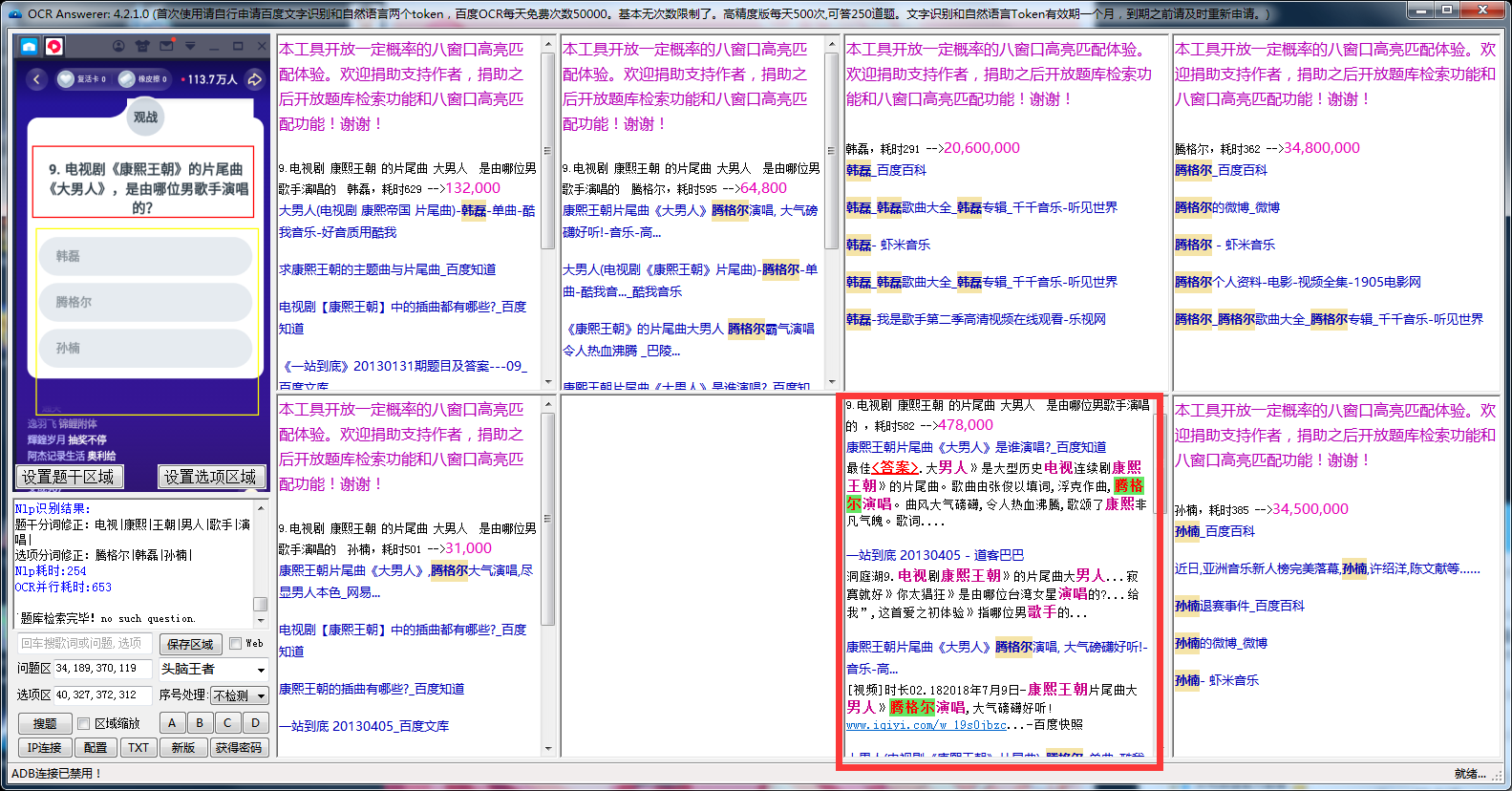The width and height of the screenshot is (1512, 791).
Task: Tap the 橡皮擦 eraser icon
Action: point(126,79)
